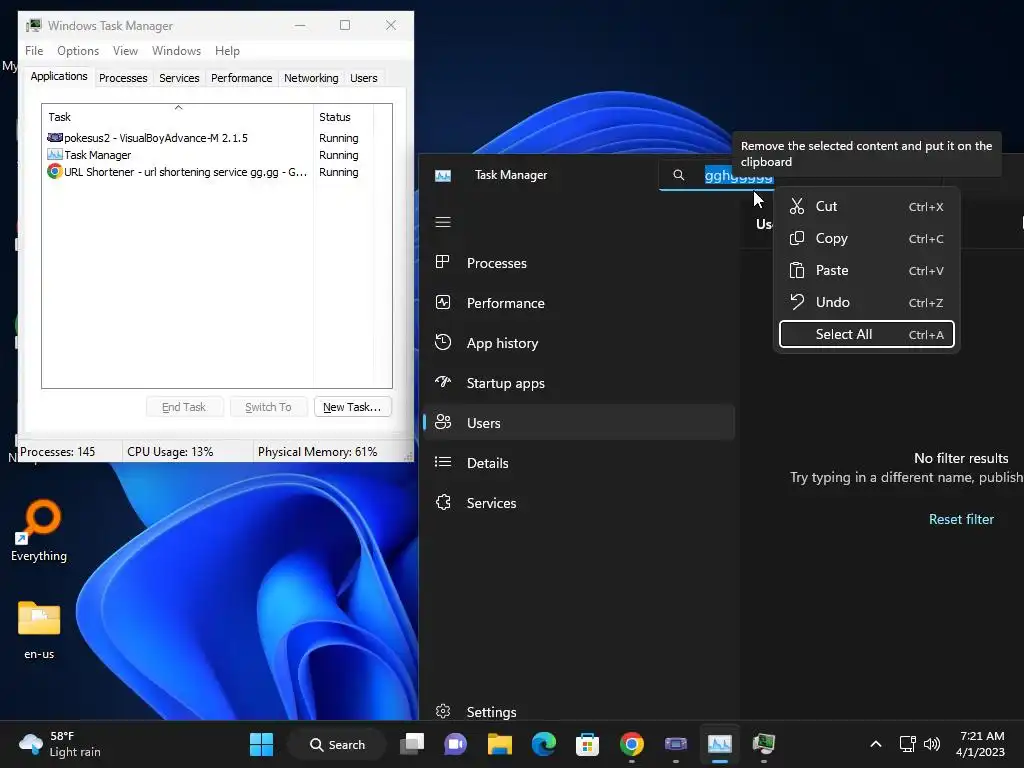
Task: Open the Windows menu
Action: click(x=176, y=50)
